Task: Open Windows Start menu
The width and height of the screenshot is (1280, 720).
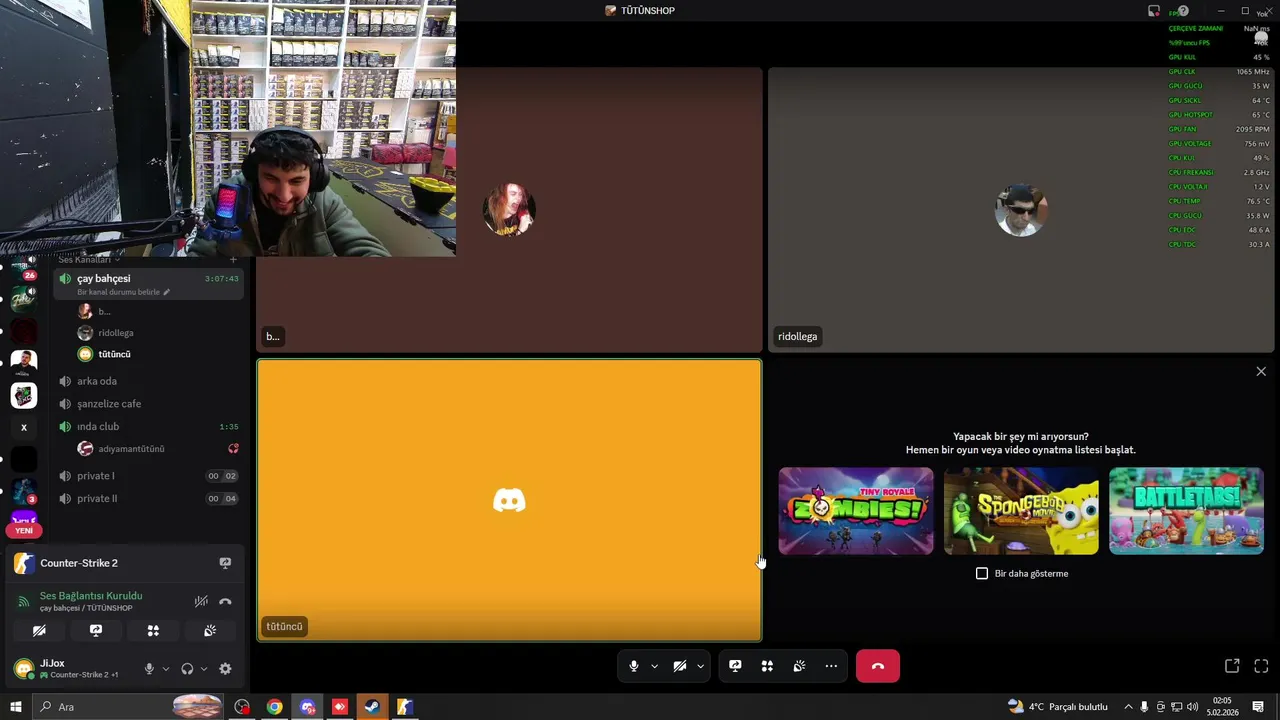Action: point(15,707)
